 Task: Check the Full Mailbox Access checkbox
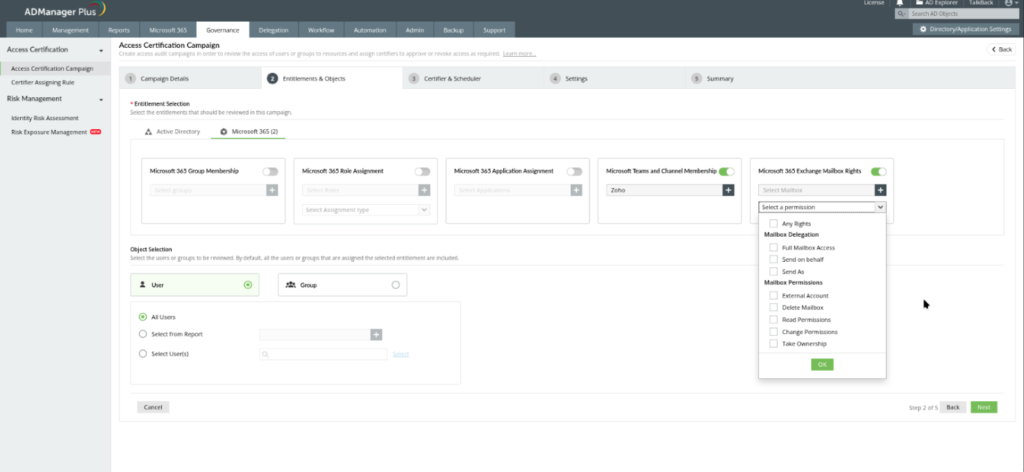[774, 247]
